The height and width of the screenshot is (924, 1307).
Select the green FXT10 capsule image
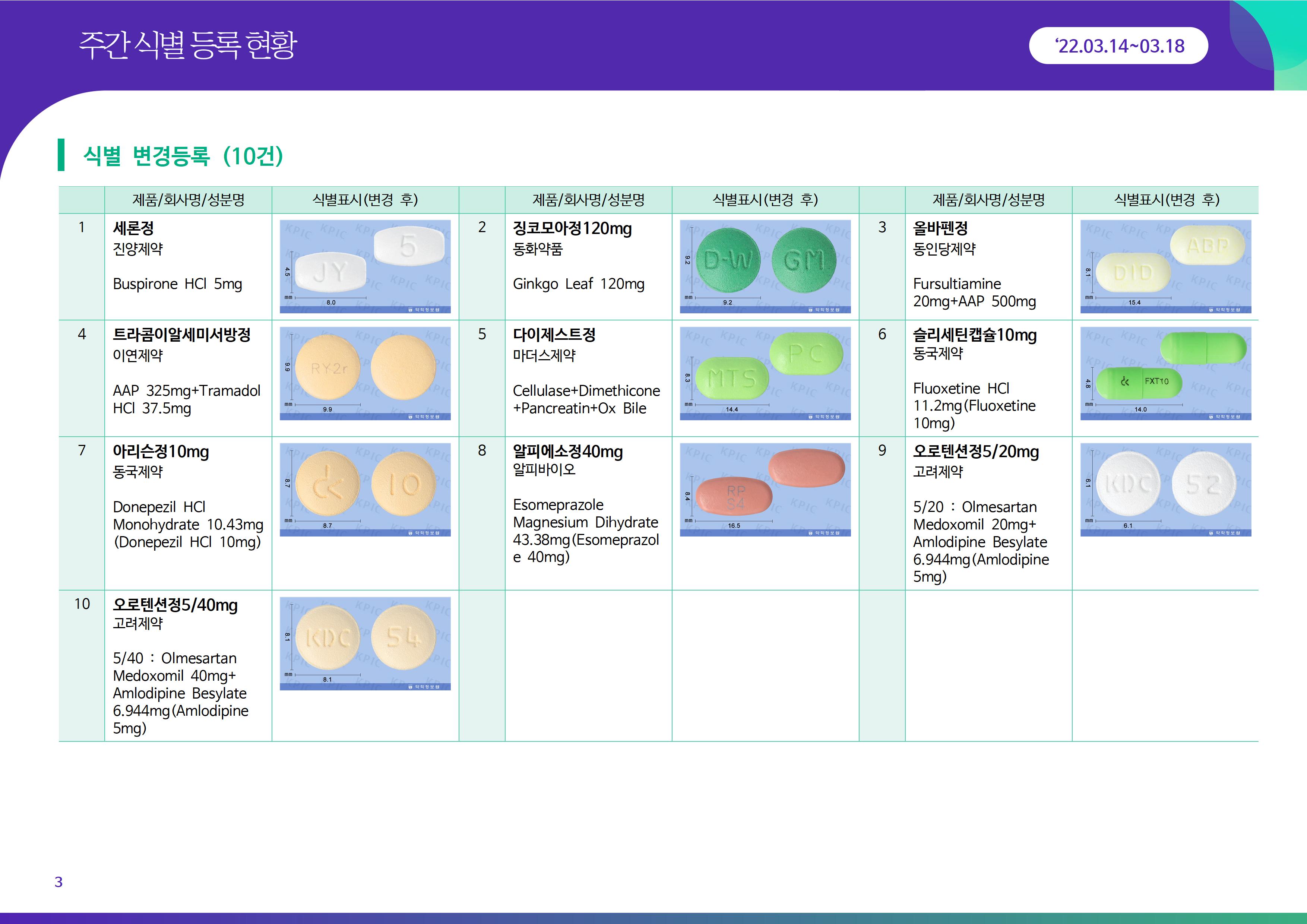point(1165,373)
